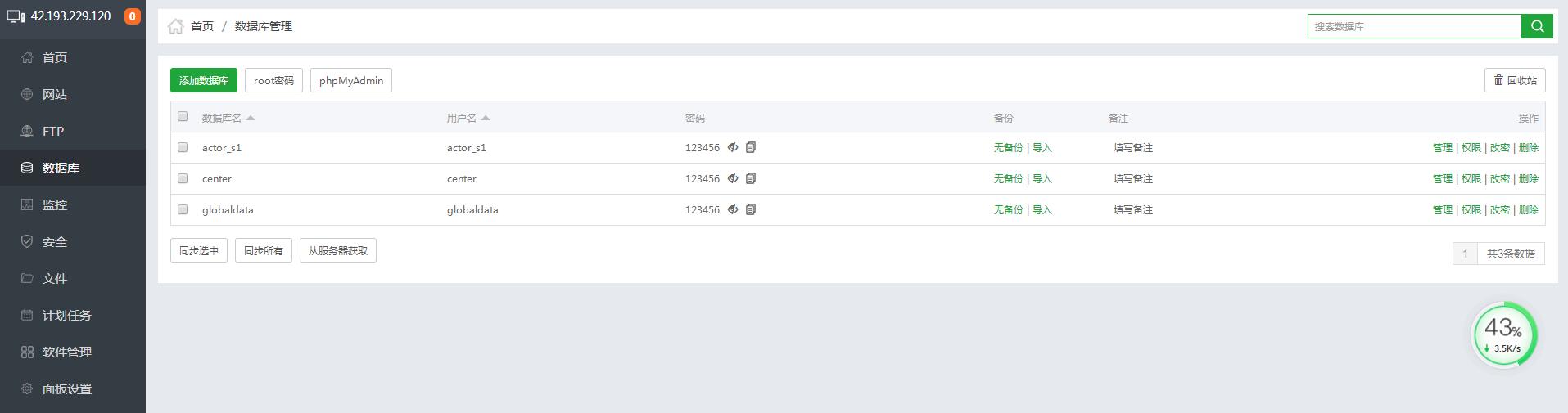The width and height of the screenshot is (1568, 413).
Task: Open 网站 in the sidebar
Action: click(x=55, y=94)
